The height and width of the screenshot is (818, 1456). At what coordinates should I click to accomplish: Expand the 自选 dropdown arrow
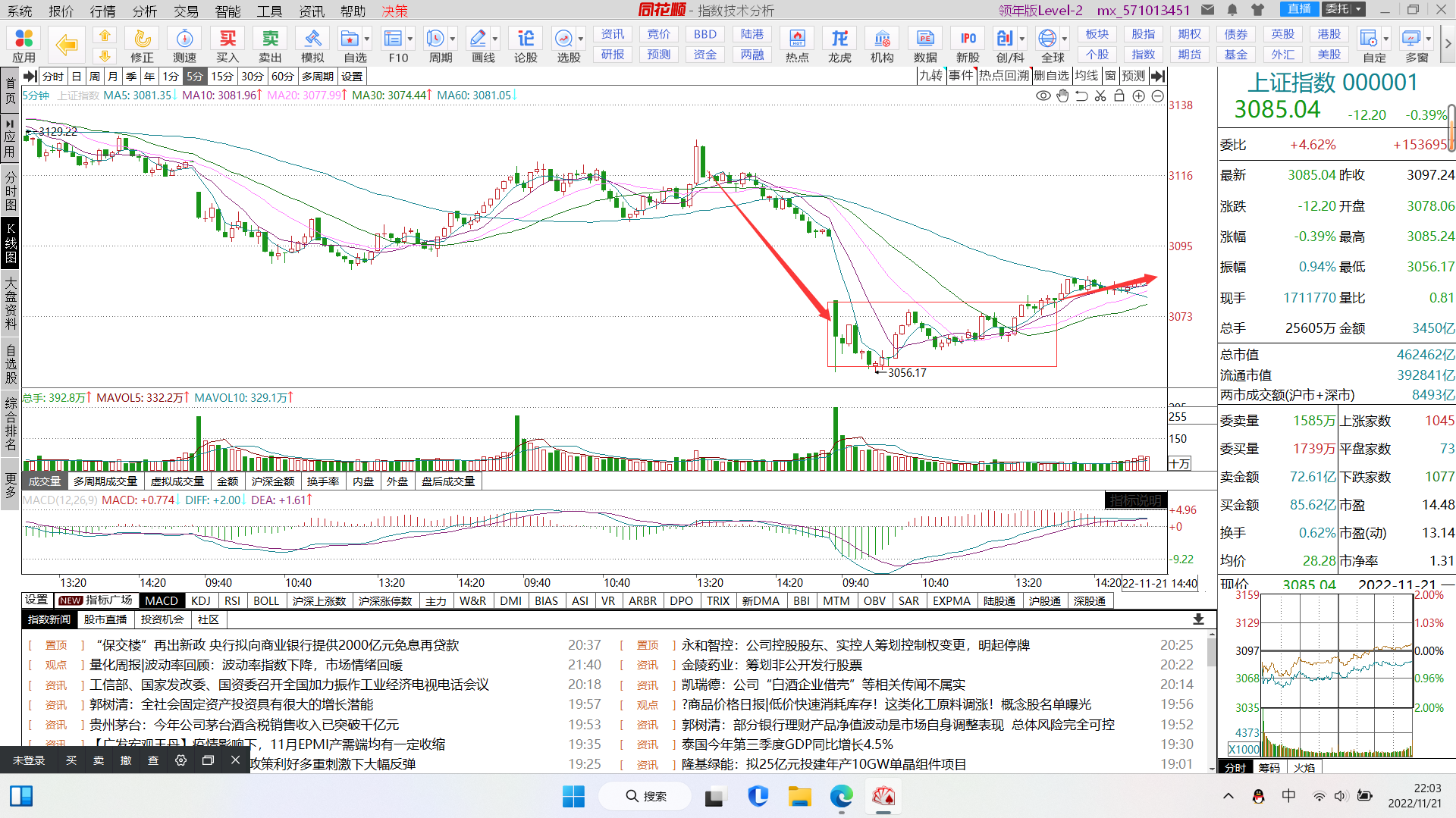(367, 39)
